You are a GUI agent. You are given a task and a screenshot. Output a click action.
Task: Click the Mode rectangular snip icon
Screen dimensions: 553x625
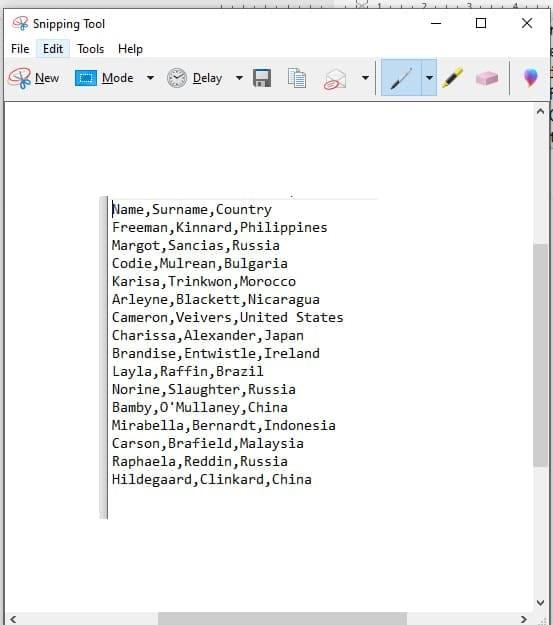tap(86, 78)
